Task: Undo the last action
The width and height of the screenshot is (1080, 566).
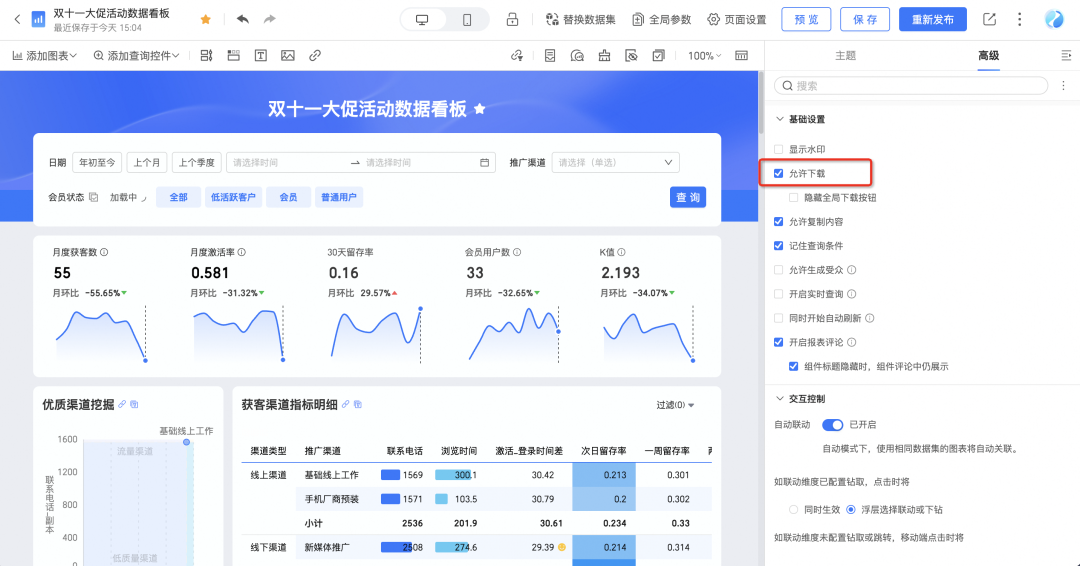Action: [x=242, y=19]
